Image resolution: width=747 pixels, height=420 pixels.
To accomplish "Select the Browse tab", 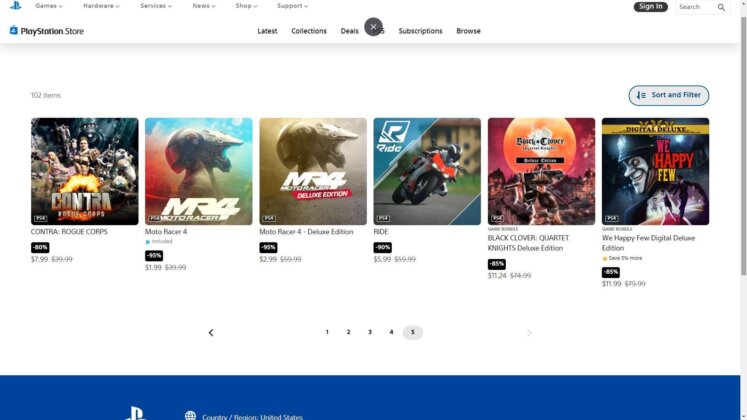I will tap(468, 31).
